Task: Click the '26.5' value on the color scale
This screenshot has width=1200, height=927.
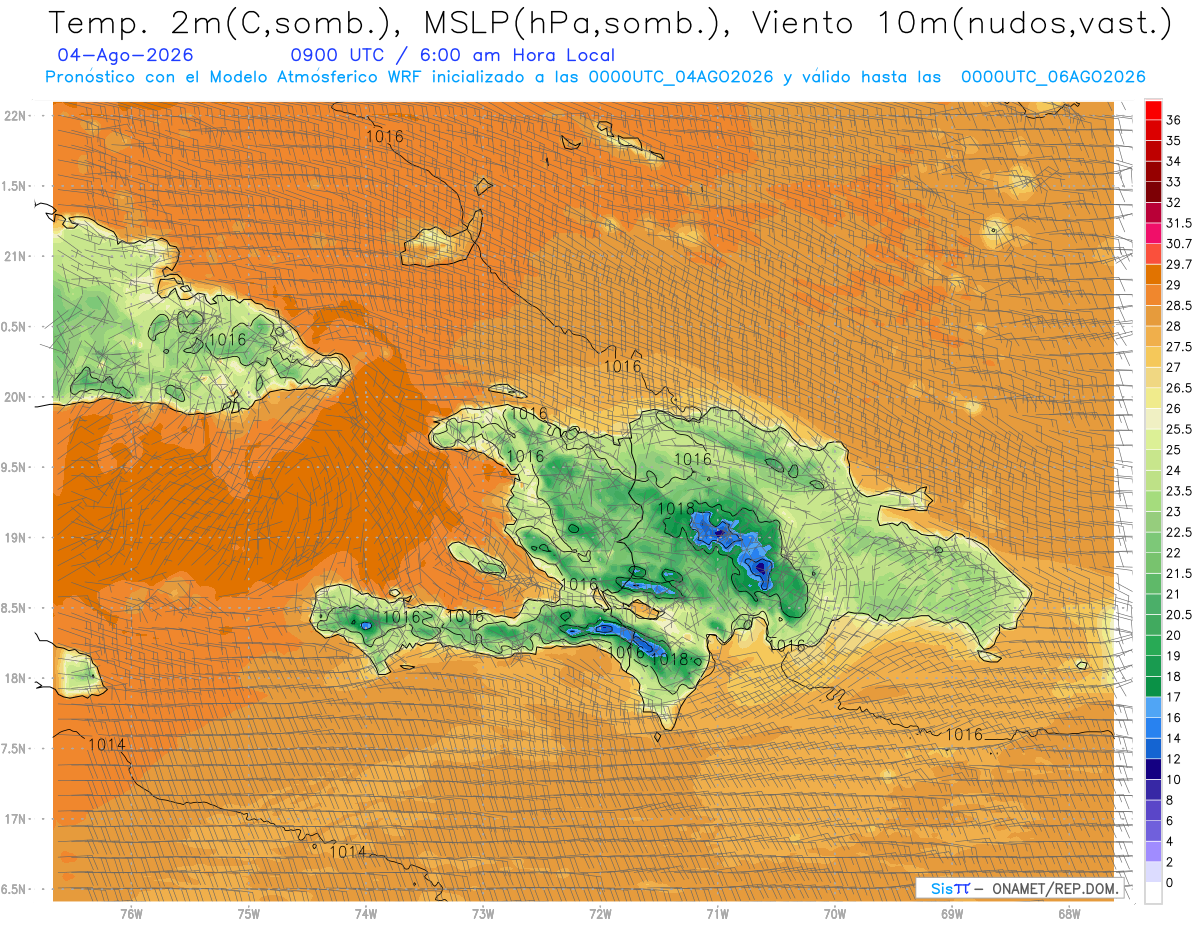Action: point(1179,388)
